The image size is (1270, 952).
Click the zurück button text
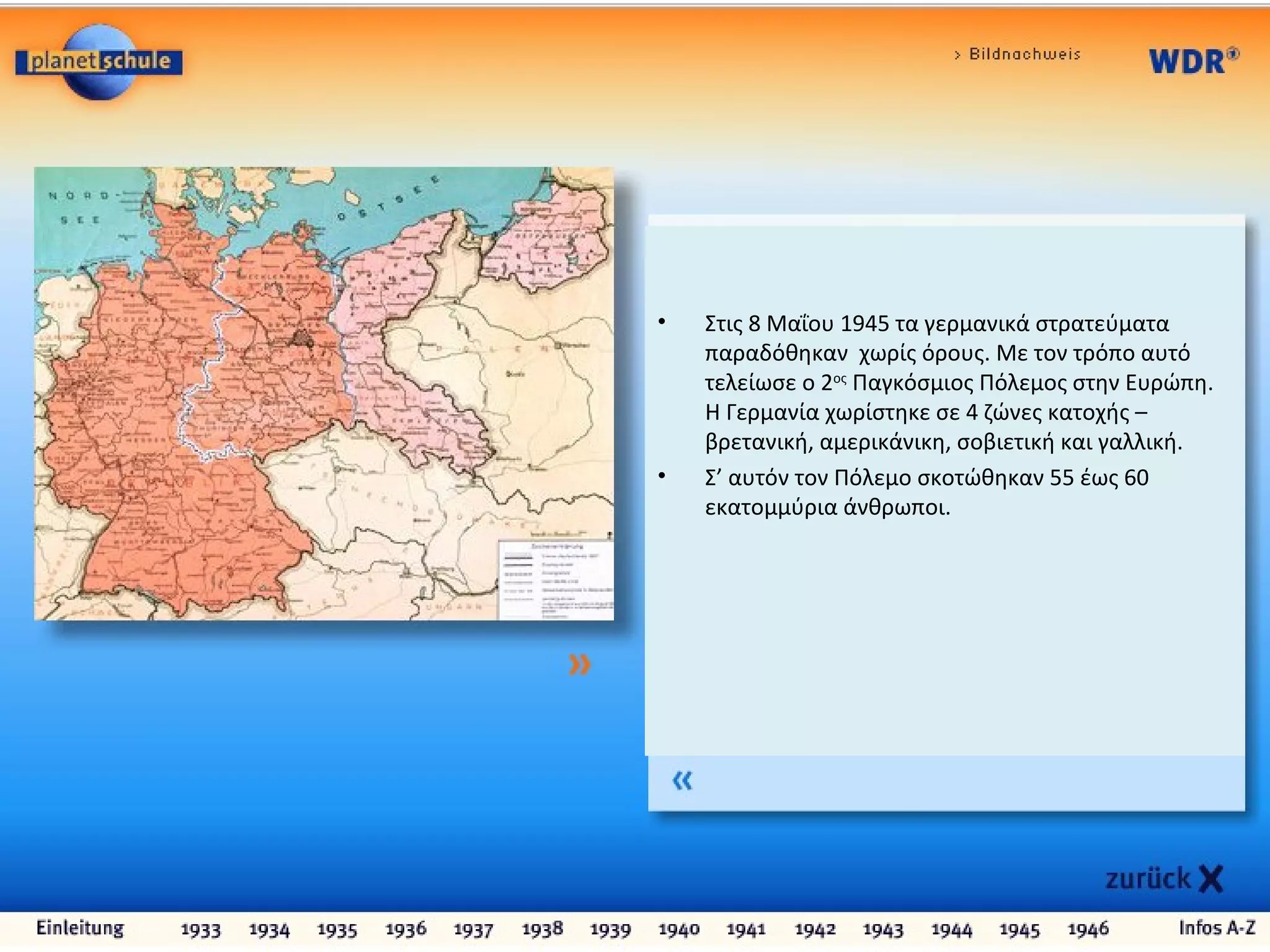[1147, 879]
